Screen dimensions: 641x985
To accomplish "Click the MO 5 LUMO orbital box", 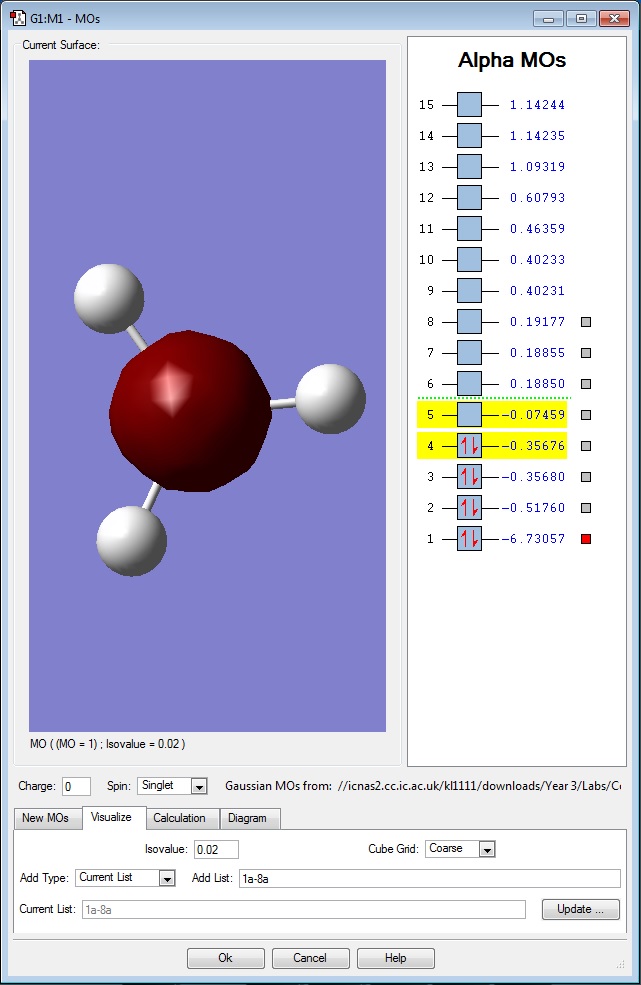I will tap(469, 415).
